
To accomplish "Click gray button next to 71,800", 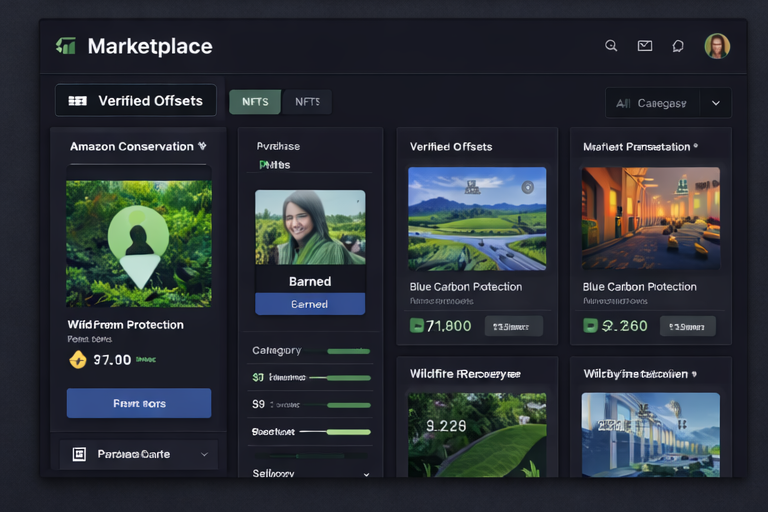I will point(514,326).
